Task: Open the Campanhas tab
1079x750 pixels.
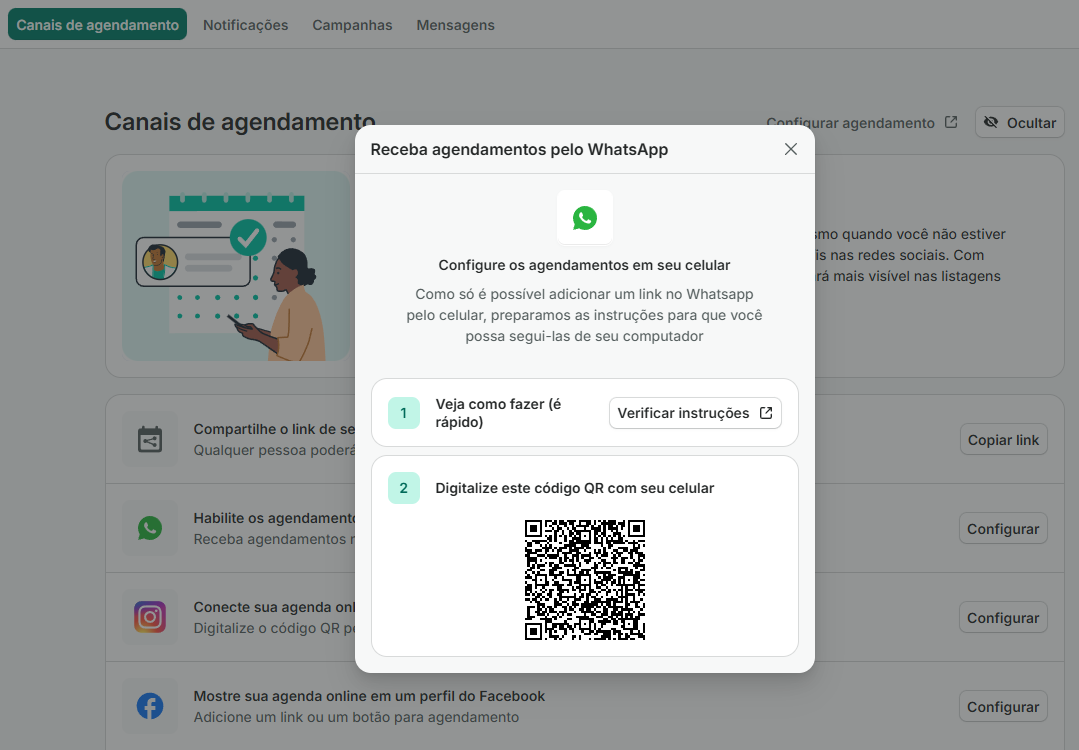Action: 352,25
